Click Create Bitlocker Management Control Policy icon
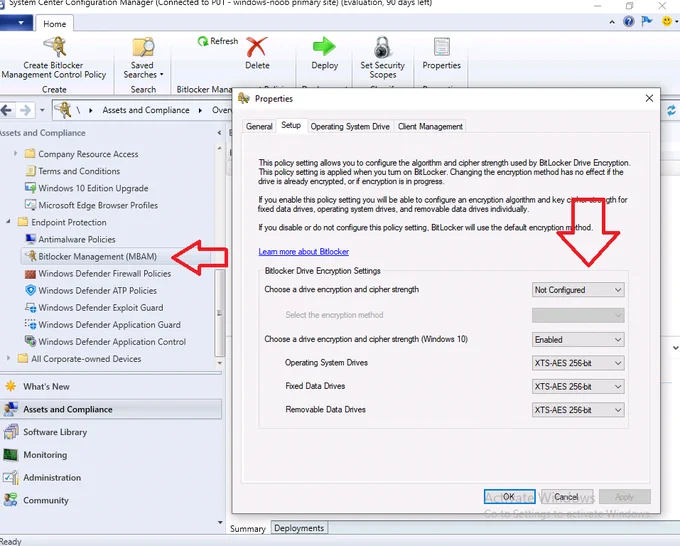 54,47
